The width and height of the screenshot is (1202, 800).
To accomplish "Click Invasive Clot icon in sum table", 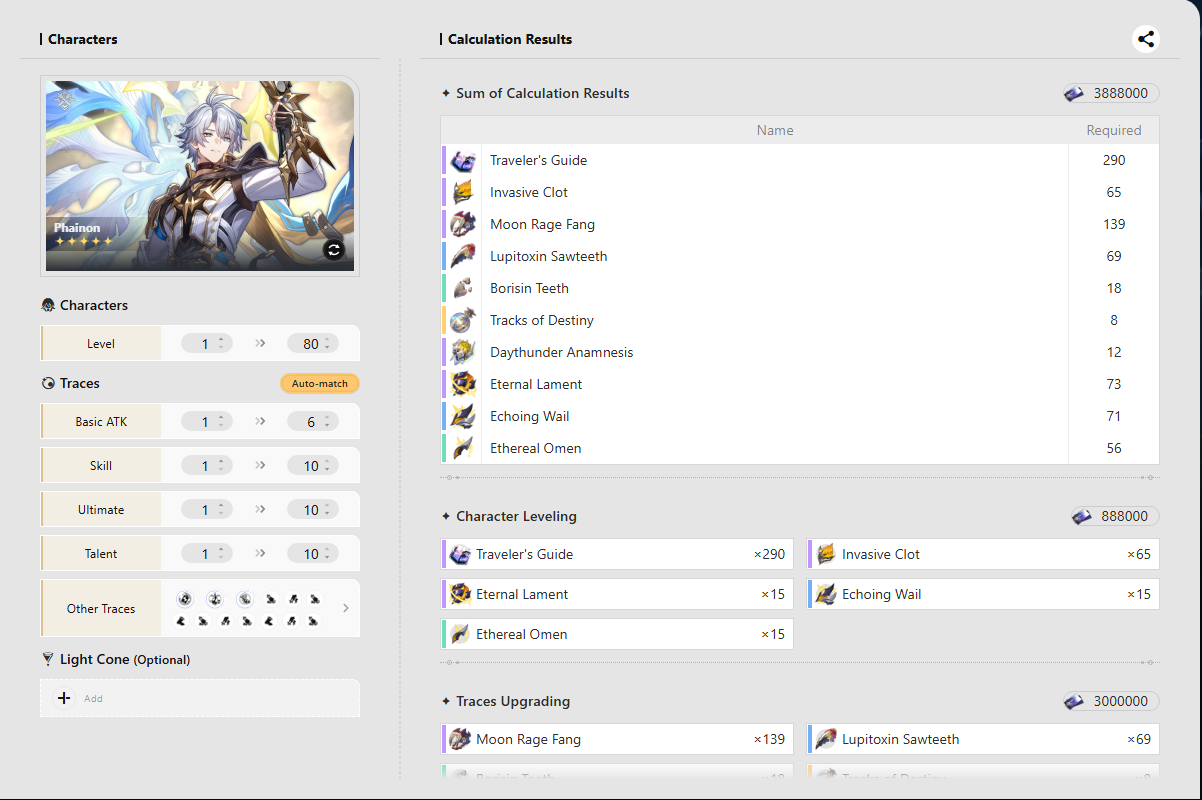I will [x=463, y=192].
